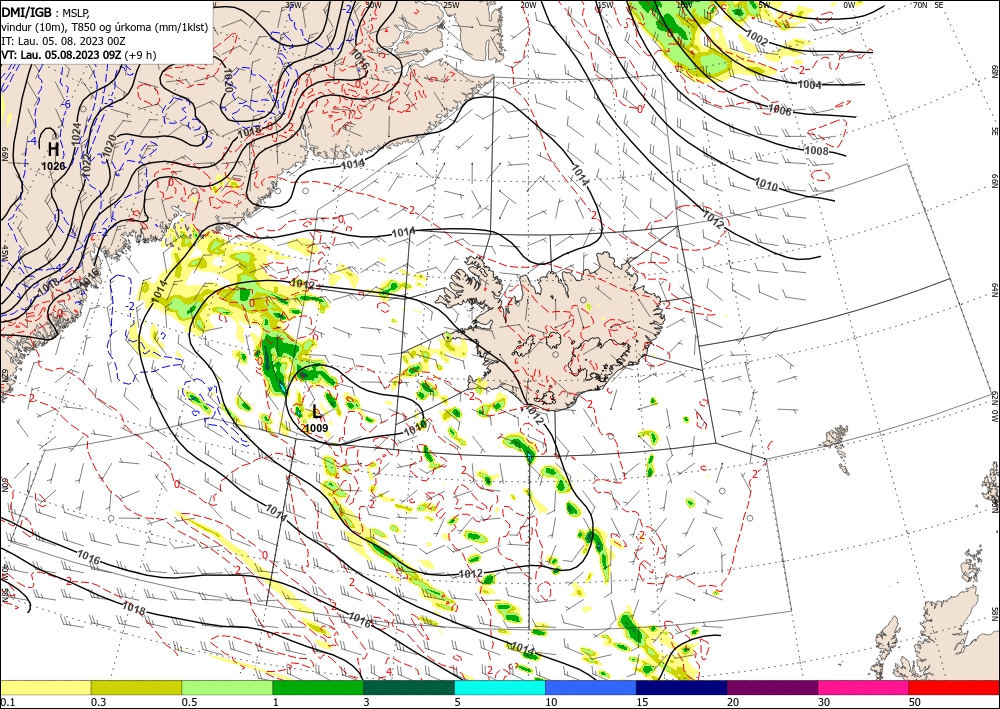This screenshot has width=1000, height=709.
Task: Click the 1002 isobar label
Action: coord(757,38)
